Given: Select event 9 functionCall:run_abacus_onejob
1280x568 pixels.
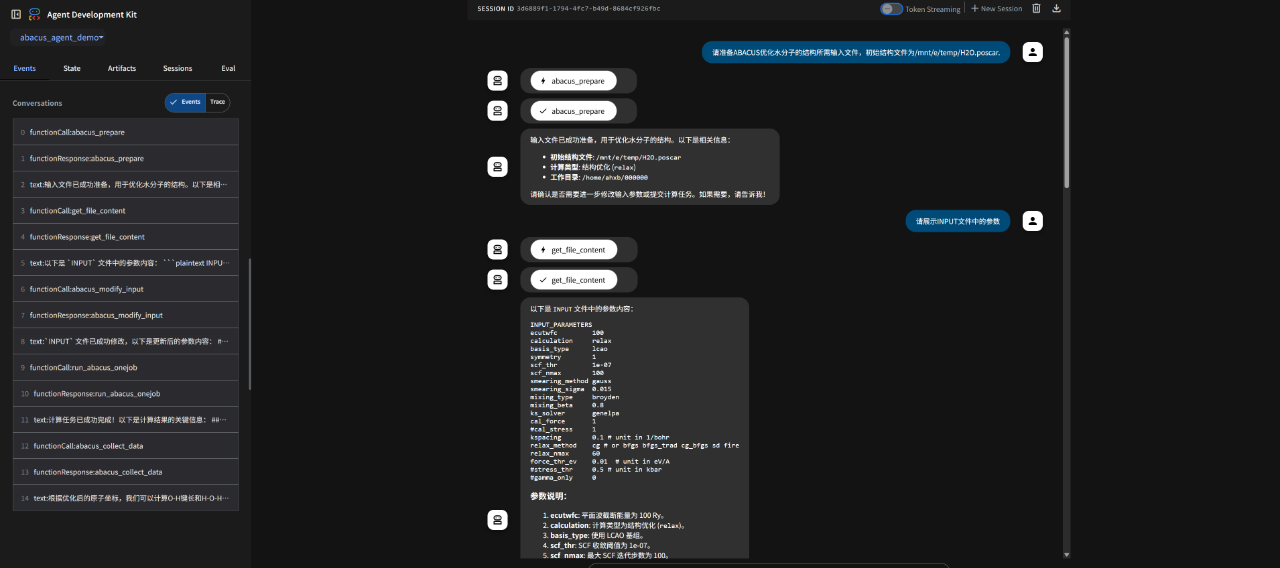Looking at the screenshot, I should click(x=126, y=367).
